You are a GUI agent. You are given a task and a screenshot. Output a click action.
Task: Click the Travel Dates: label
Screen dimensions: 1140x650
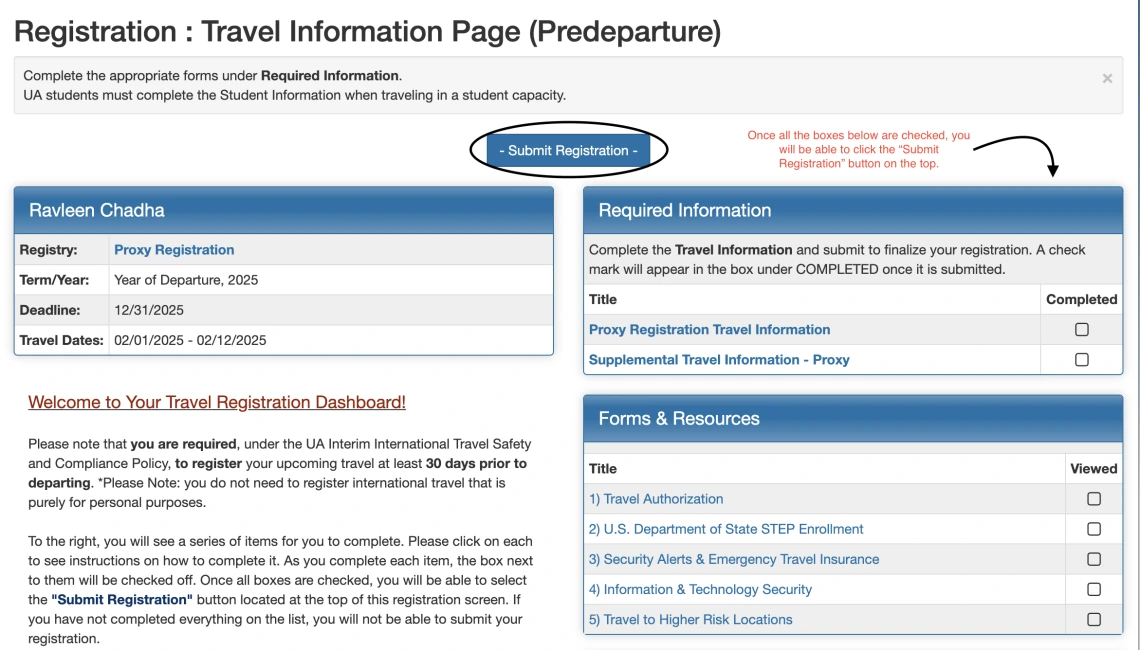click(62, 340)
